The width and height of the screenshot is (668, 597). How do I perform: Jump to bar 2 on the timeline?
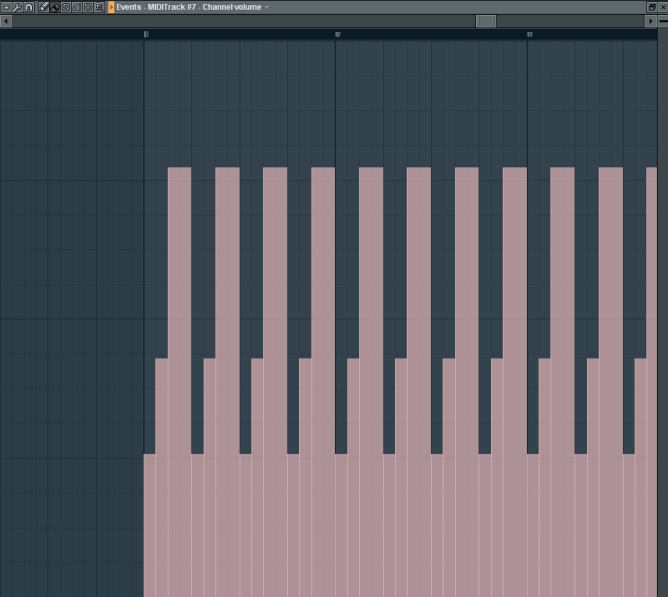tap(337, 34)
